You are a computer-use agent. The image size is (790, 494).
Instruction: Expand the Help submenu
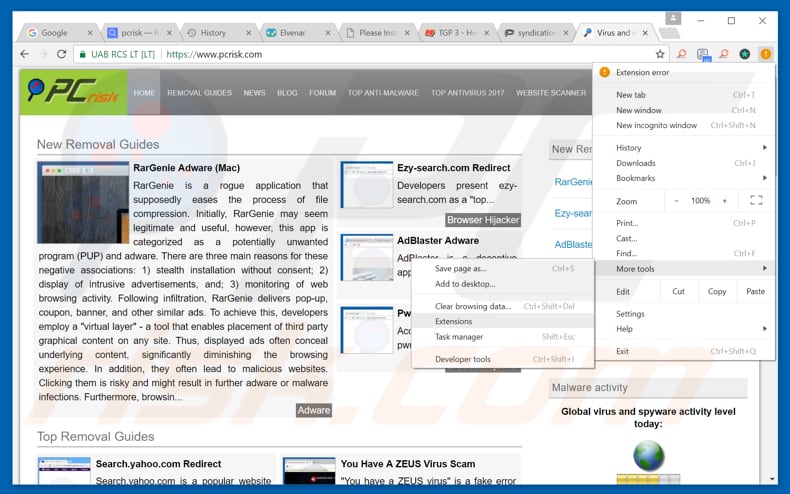(684, 329)
